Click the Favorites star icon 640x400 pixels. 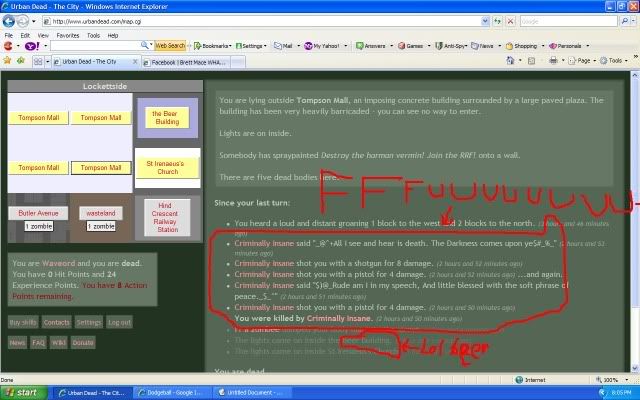[9, 60]
